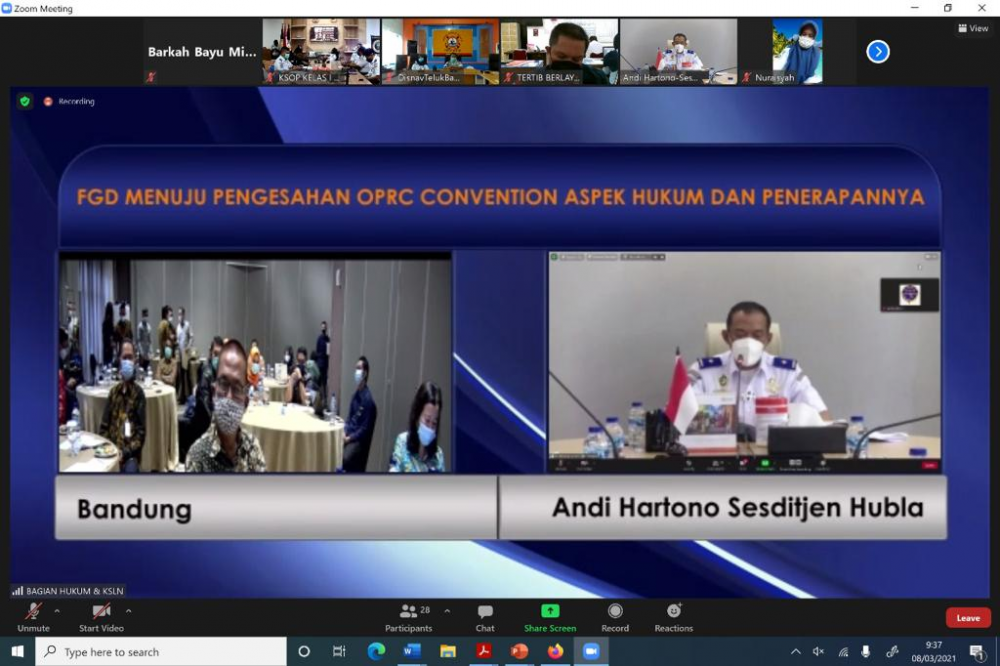The width and height of the screenshot is (1000, 666).
Task: Select Andi Hartono-Ses... participant thumbnail
Action: [679, 52]
